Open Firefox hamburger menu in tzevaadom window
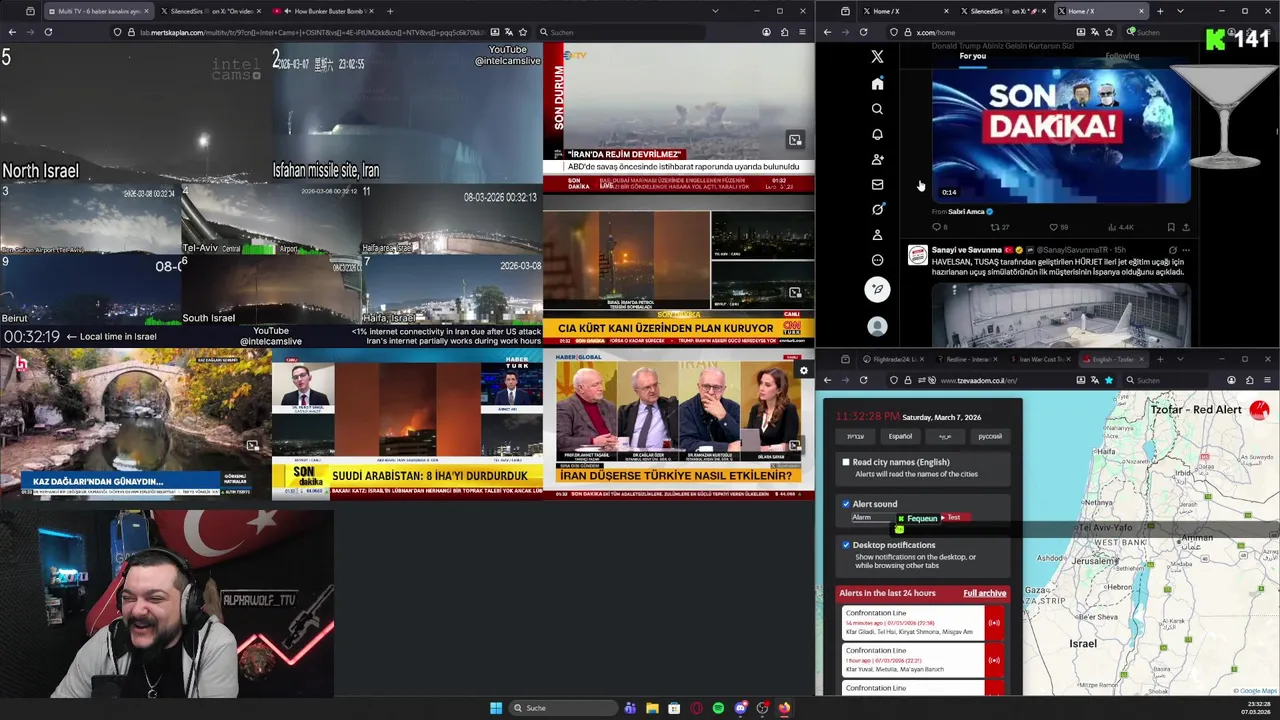 [x=1267, y=380]
